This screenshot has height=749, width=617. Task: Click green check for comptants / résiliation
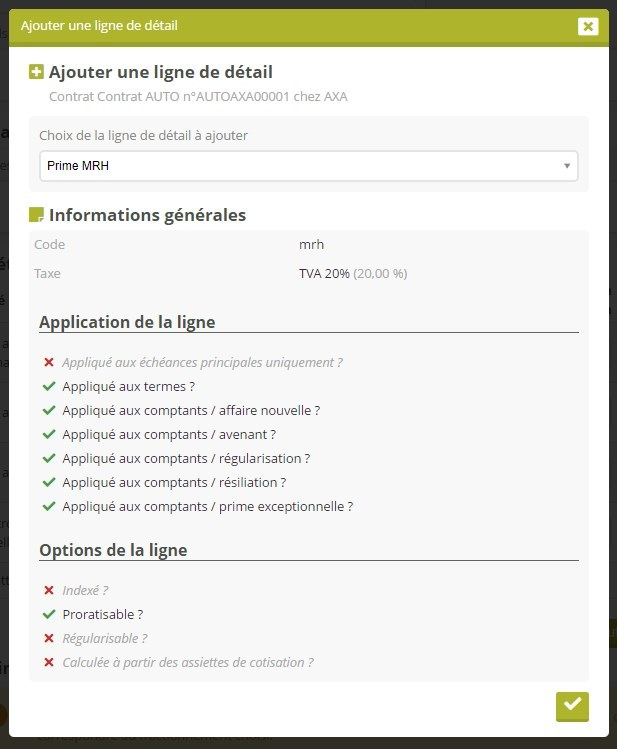[49, 483]
